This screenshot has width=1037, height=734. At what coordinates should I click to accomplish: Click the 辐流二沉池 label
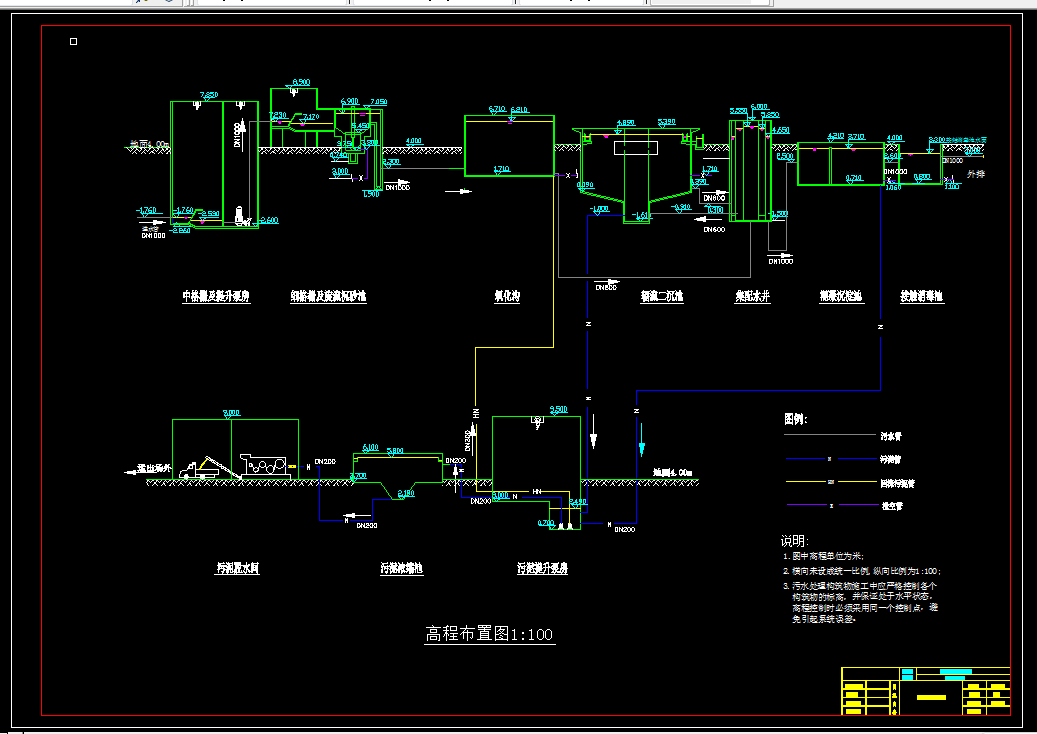661,296
